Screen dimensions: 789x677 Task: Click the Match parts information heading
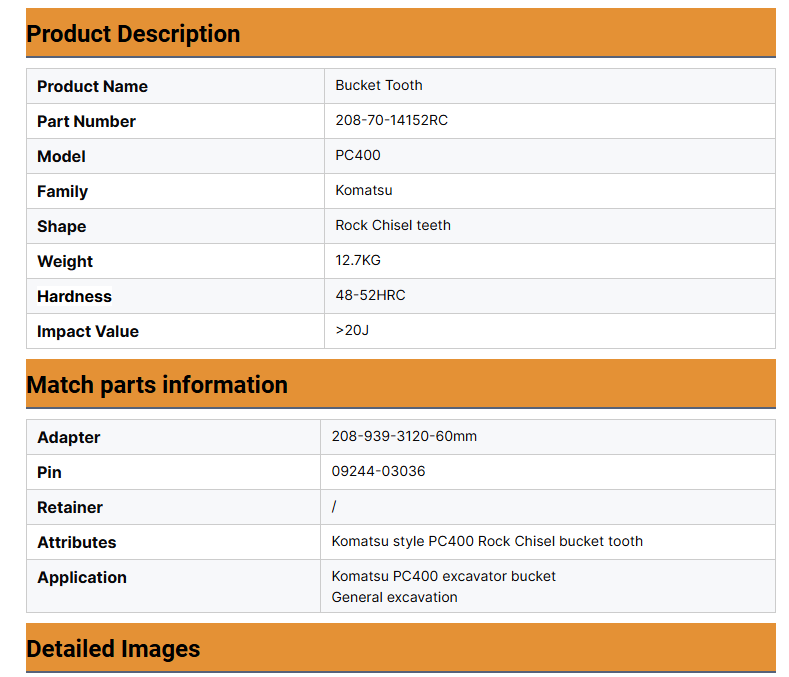click(157, 385)
